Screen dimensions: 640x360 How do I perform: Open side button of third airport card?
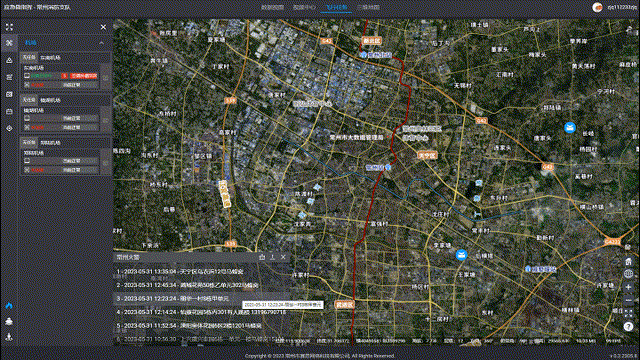tap(105, 162)
